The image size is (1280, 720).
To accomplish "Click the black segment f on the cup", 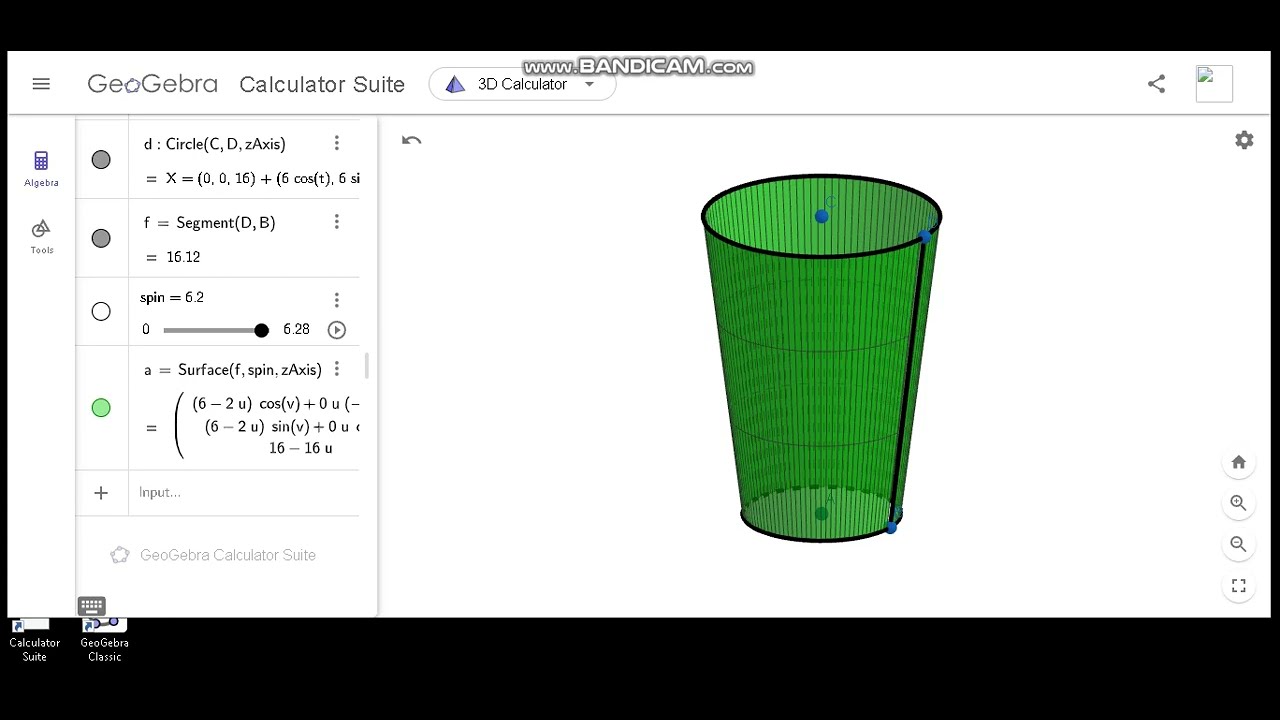I will click(908, 381).
